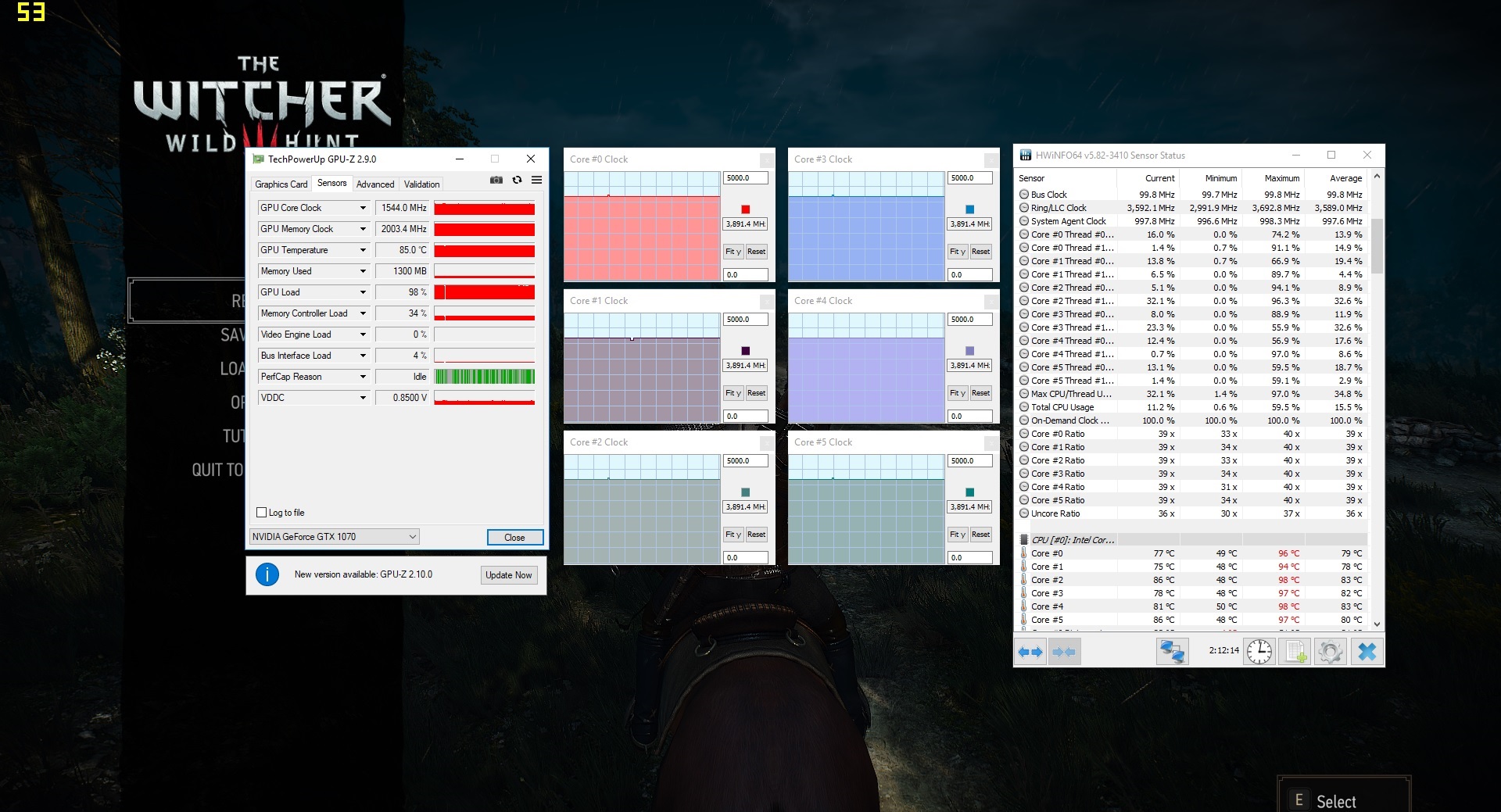Open HWiNFO remote network monitors icon

coord(1172,651)
